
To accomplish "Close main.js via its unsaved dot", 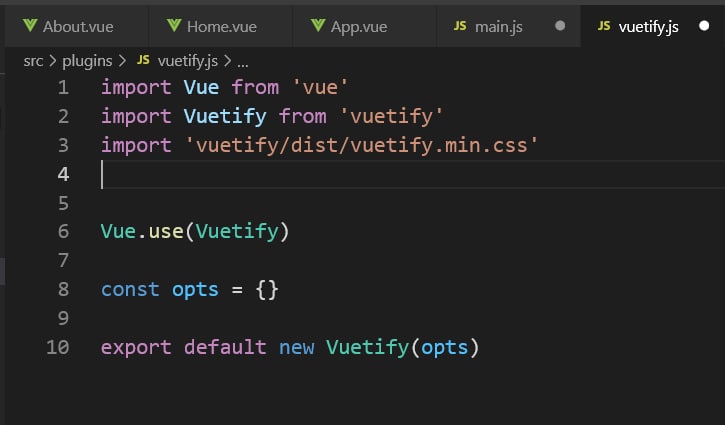I will pos(560,26).
